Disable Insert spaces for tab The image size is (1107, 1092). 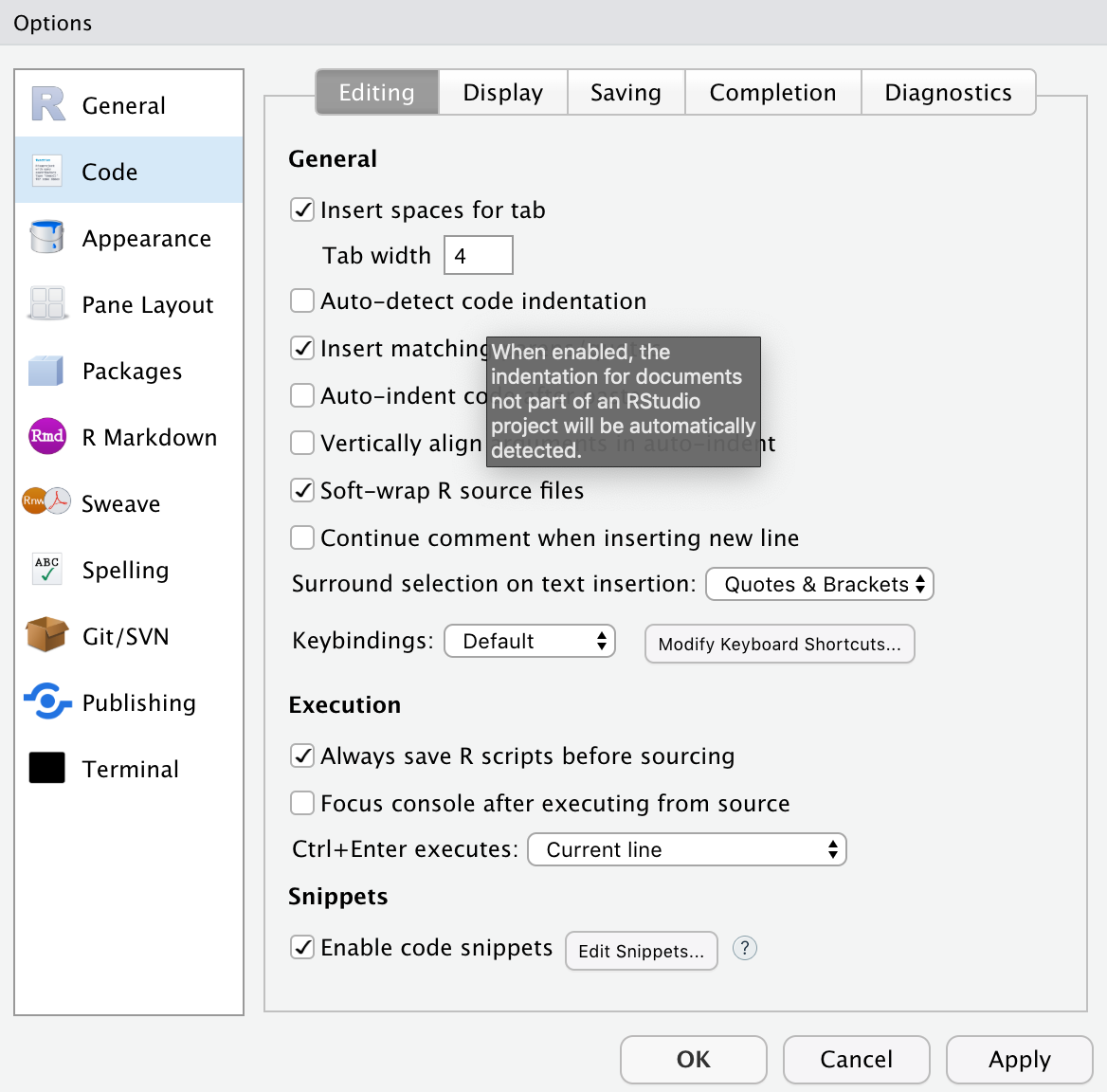click(301, 209)
